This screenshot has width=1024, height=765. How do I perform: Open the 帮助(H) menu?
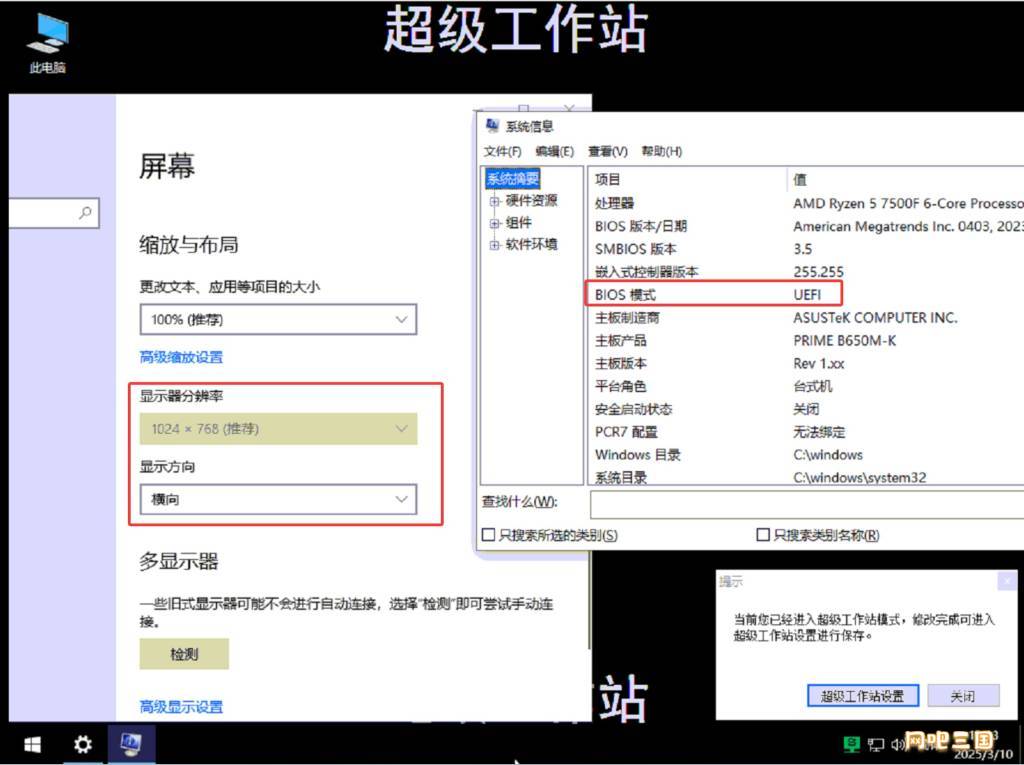tap(661, 152)
